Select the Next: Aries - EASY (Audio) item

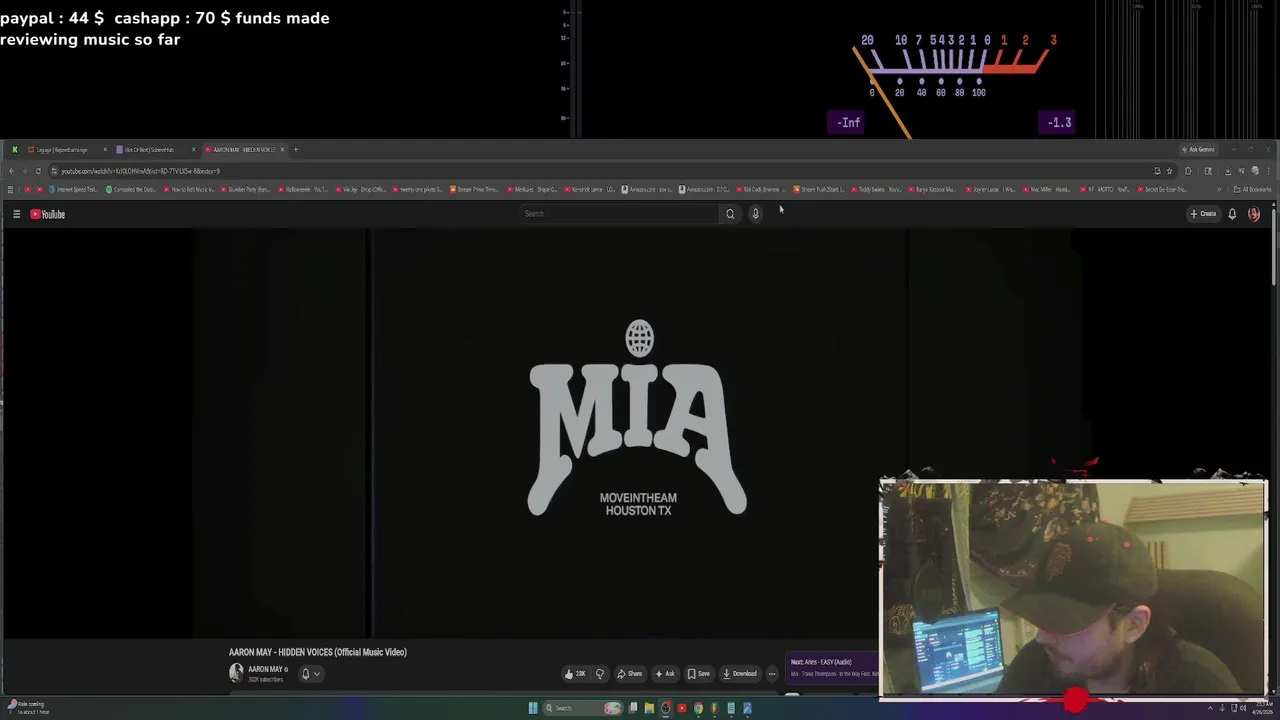(832, 667)
